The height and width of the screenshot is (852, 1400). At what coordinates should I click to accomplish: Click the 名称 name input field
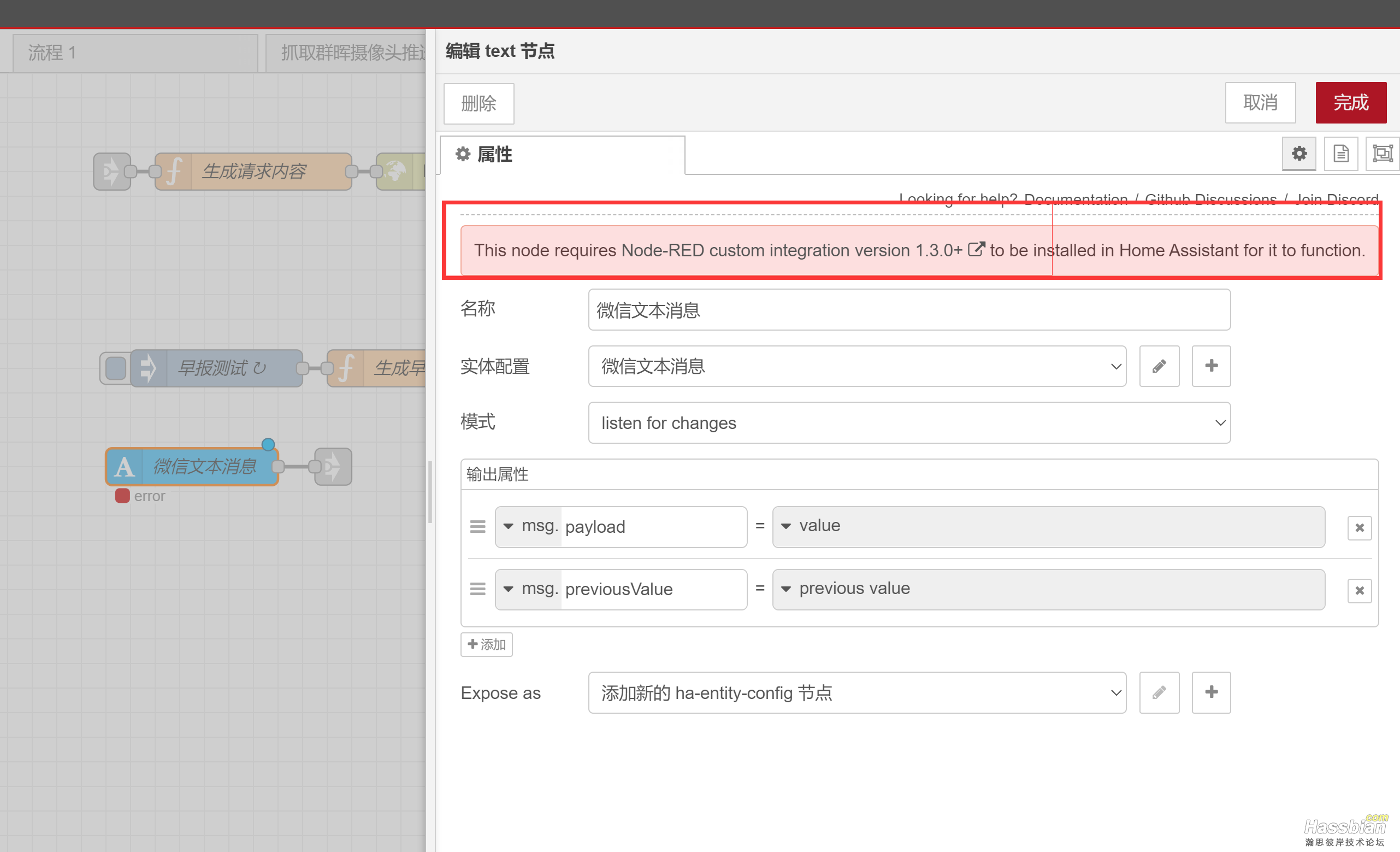click(x=909, y=310)
